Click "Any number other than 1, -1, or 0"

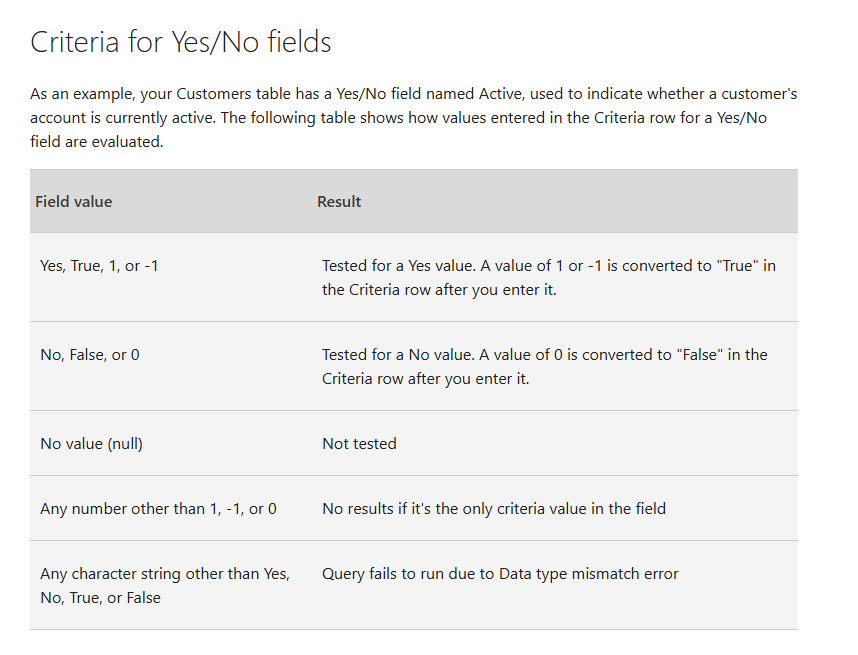tap(158, 508)
